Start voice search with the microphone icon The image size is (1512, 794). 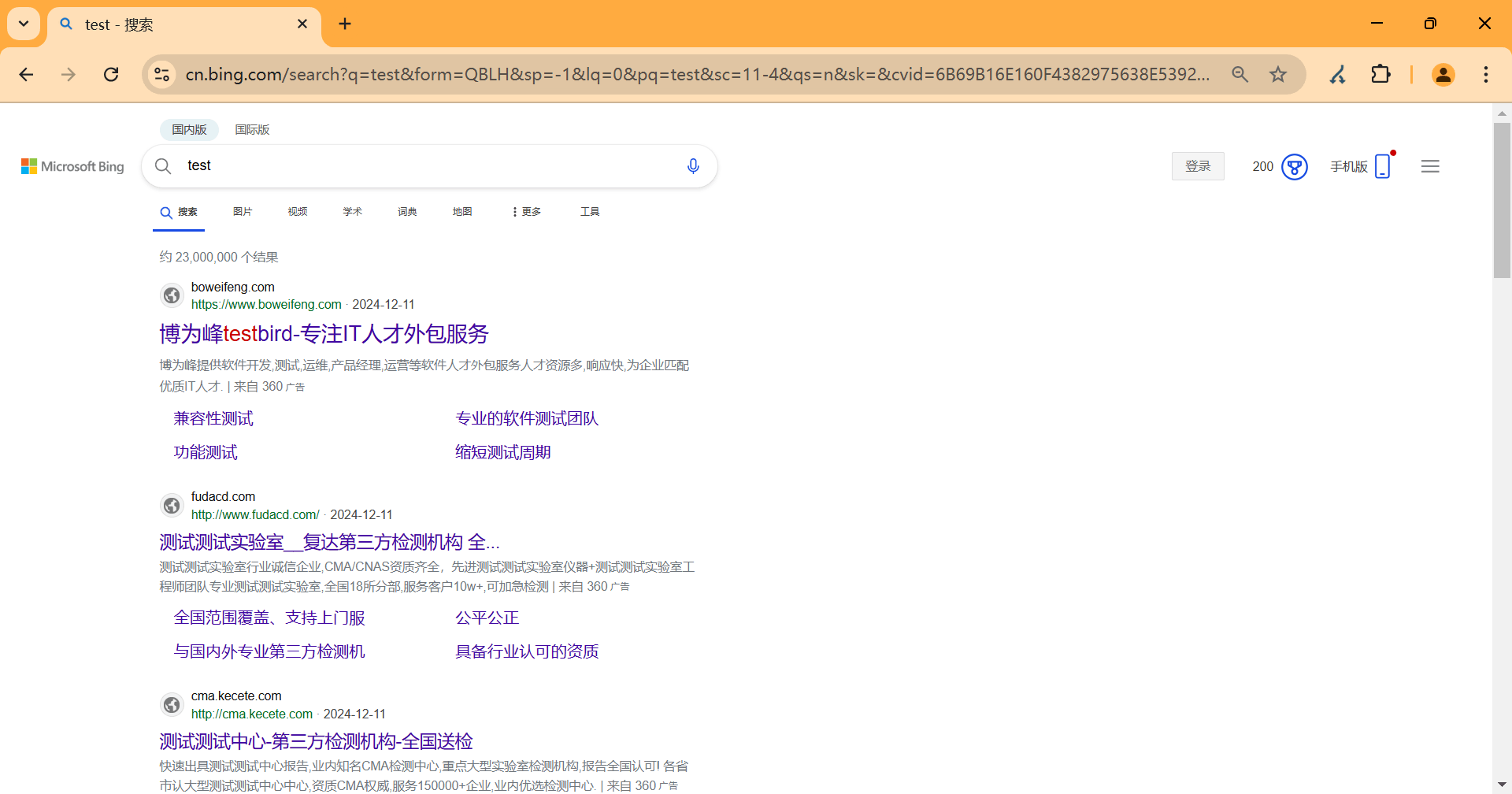click(693, 165)
